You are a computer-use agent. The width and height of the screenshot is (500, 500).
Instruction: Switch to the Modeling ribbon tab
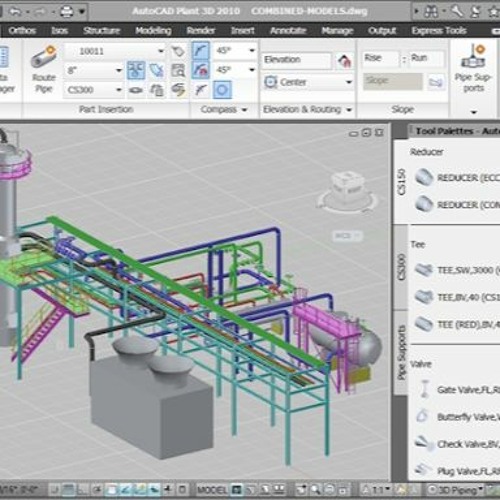(x=153, y=31)
